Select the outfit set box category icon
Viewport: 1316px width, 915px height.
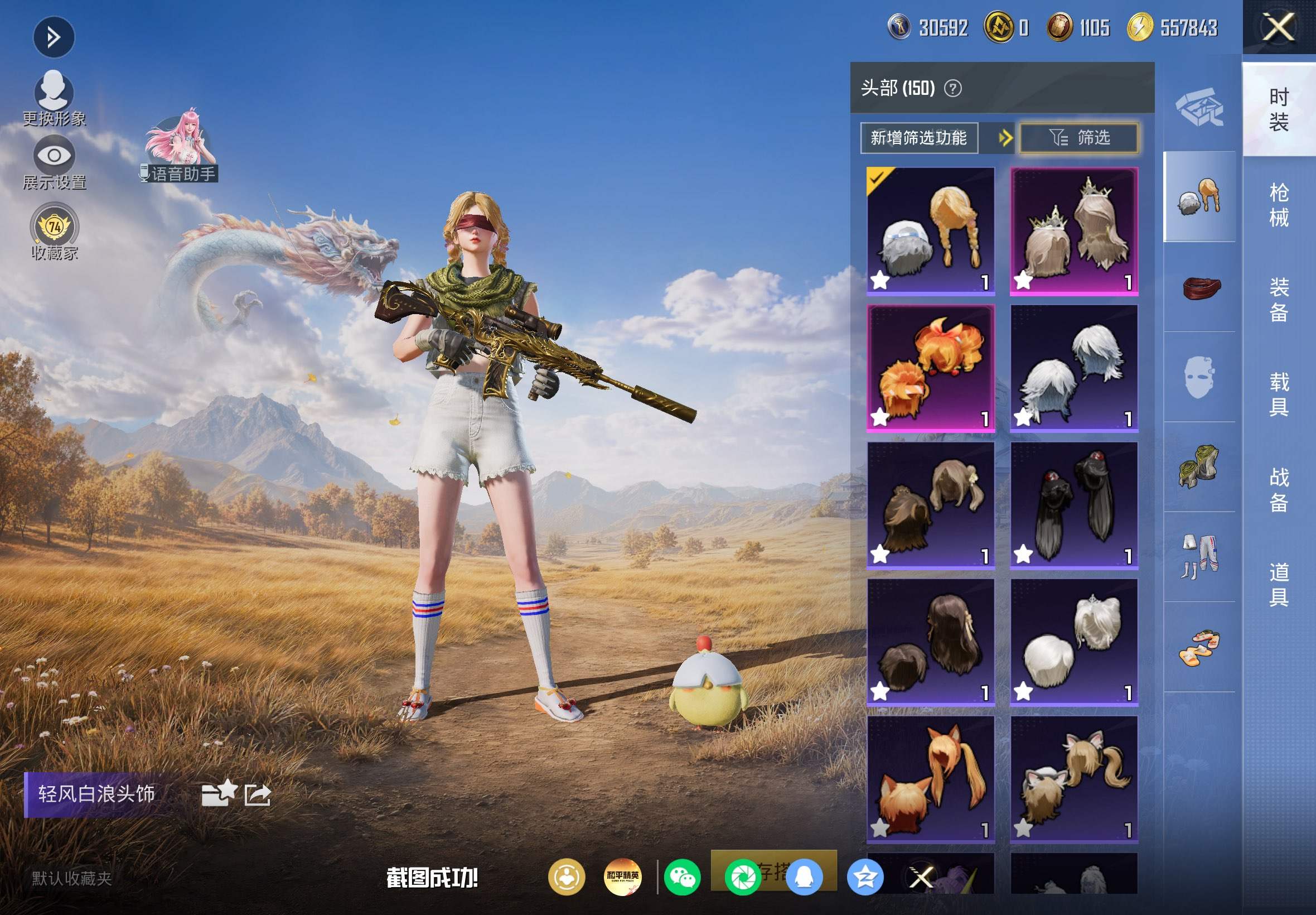[x=1199, y=107]
